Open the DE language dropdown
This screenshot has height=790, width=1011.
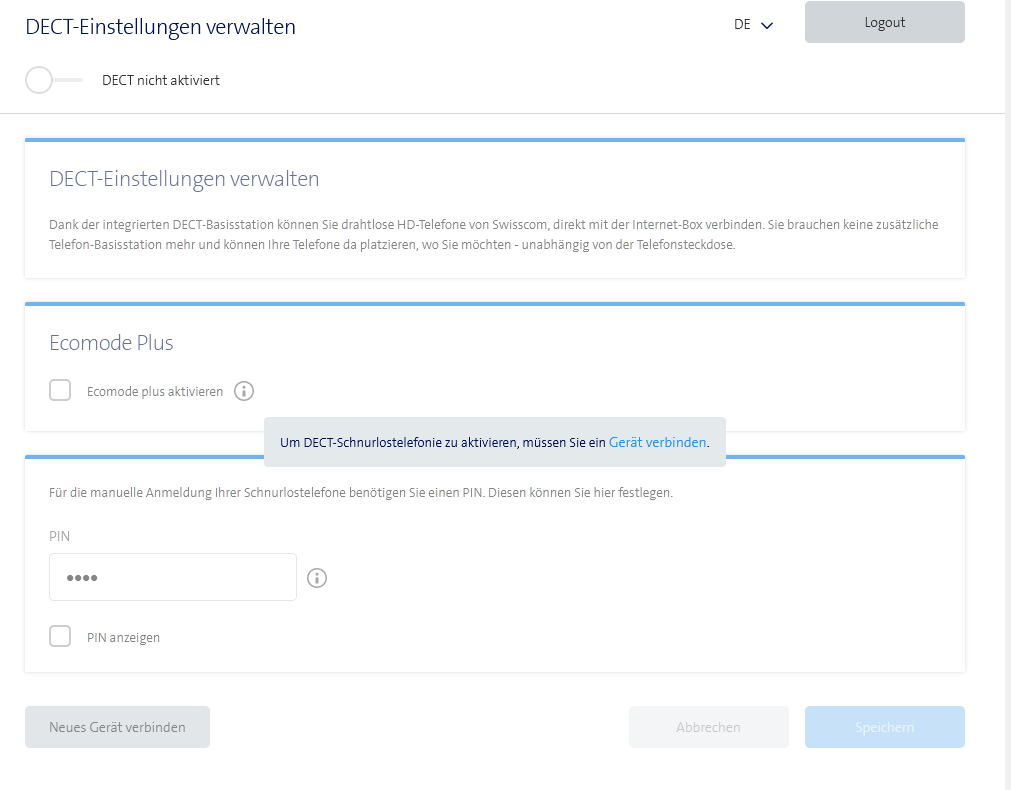(x=754, y=25)
